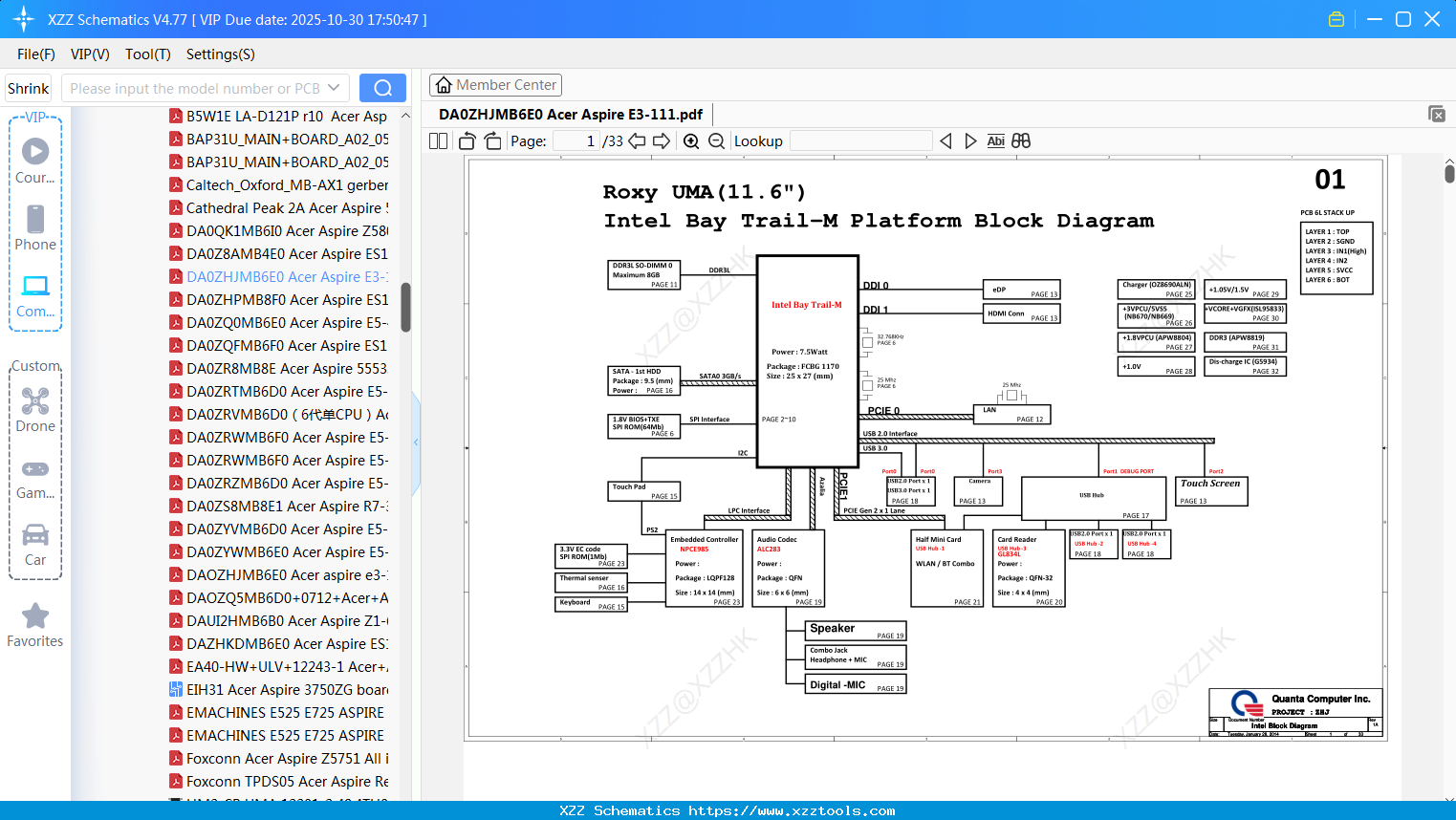The height and width of the screenshot is (820, 1456).
Task: Click the PDF icon beside Caltech_Oxford_MB-AX1 gerber
Action: click(176, 185)
